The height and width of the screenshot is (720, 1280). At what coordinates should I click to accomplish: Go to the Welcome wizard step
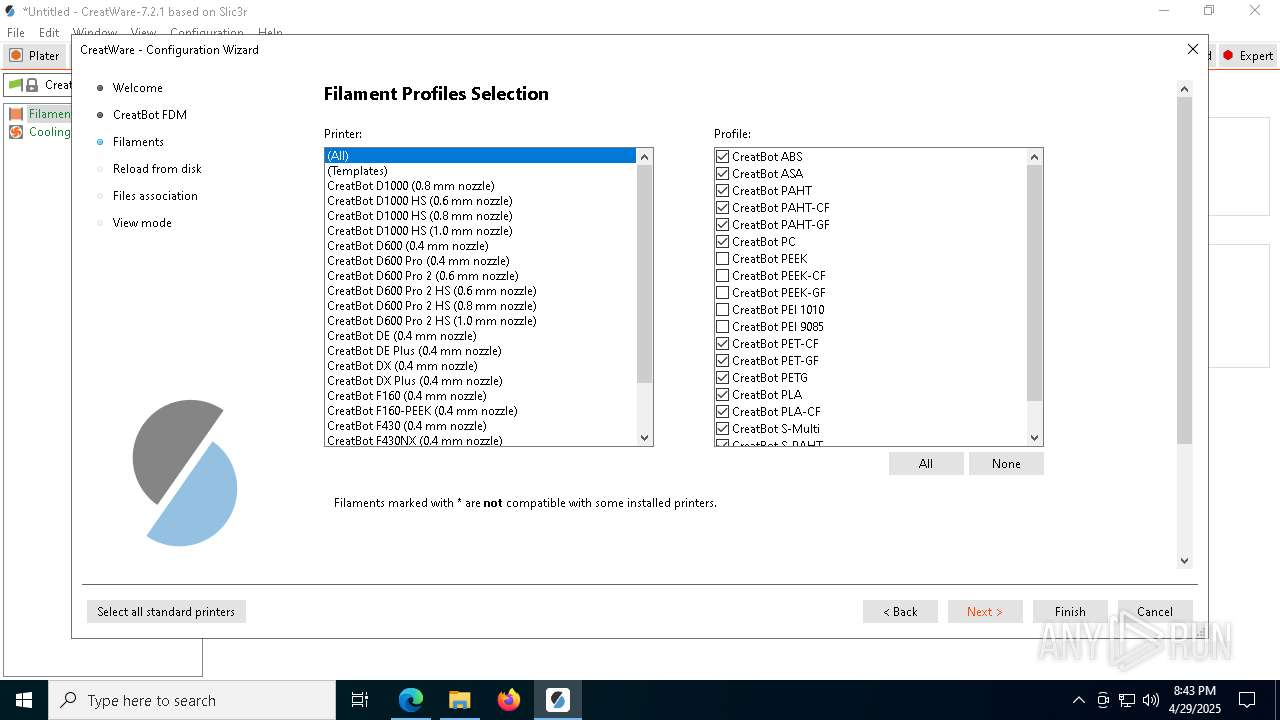(137, 88)
